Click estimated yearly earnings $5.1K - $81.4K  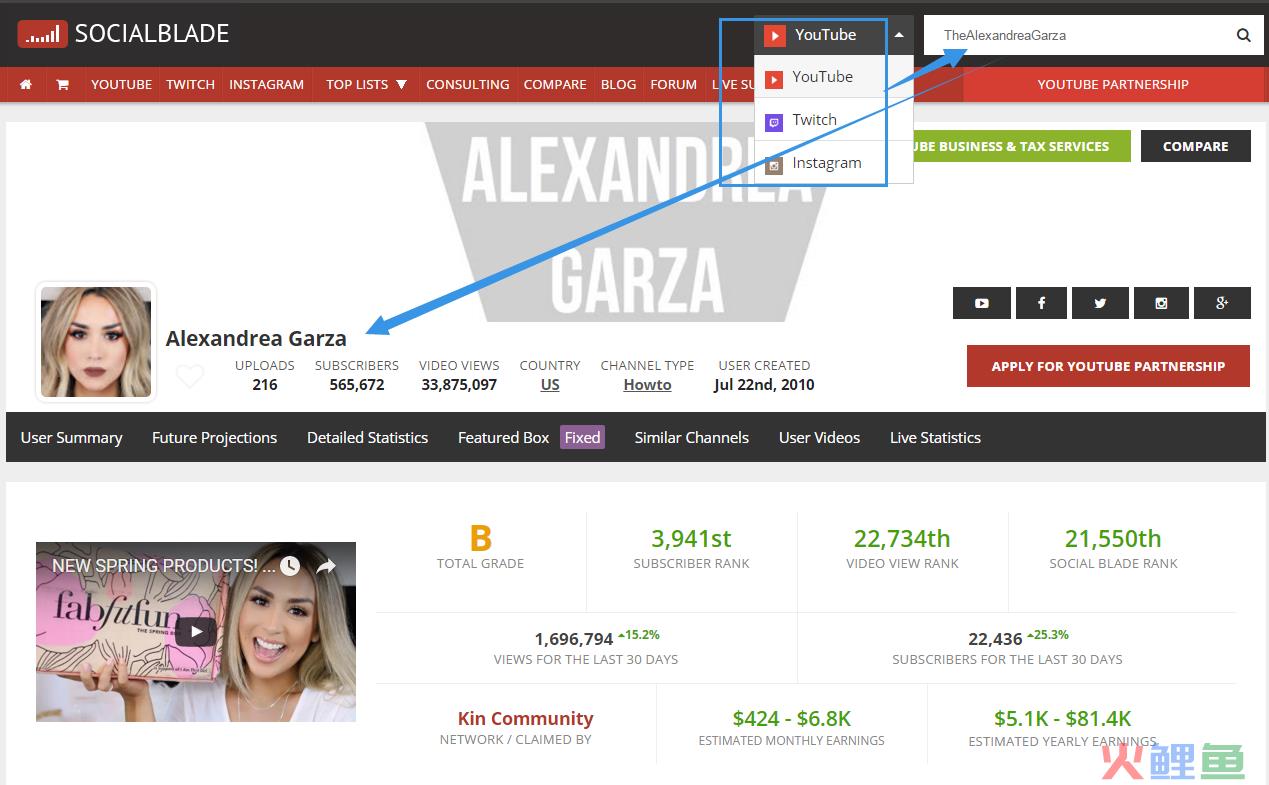[1062, 718]
